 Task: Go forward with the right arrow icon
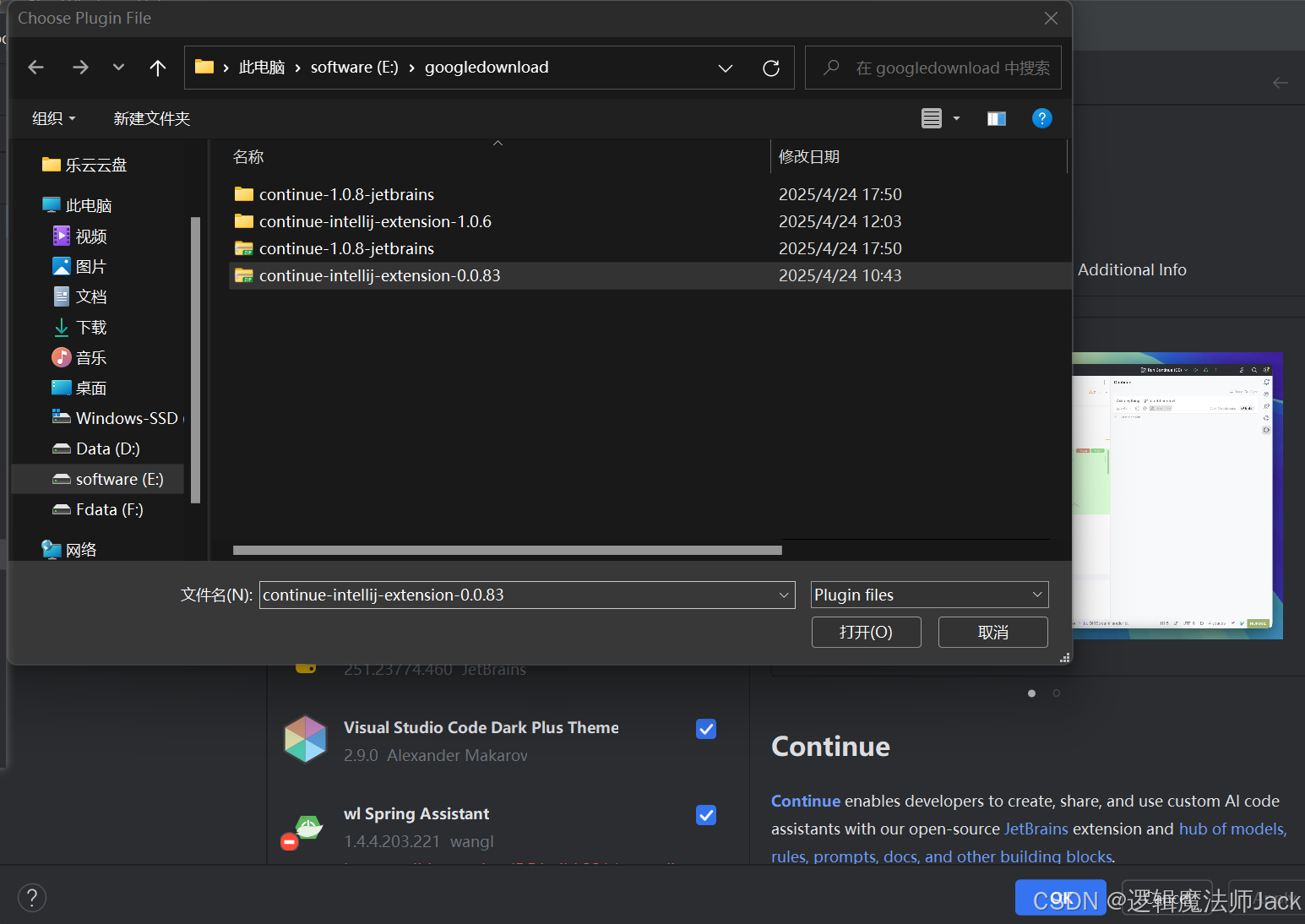(80, 68)
